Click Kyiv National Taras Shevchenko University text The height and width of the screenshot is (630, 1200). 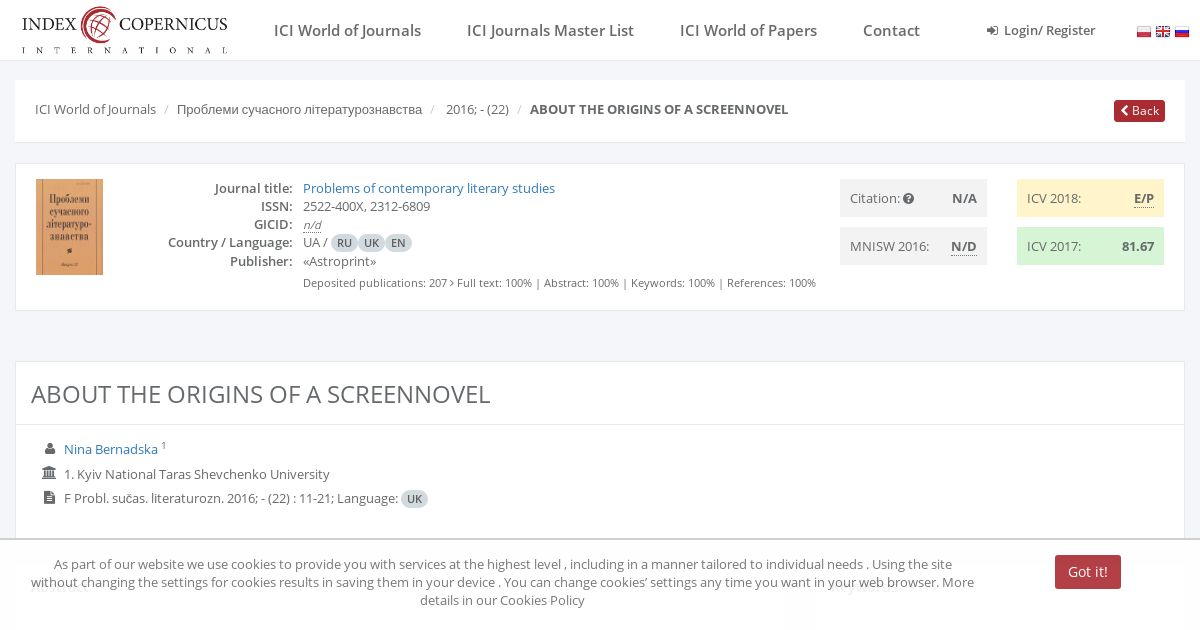(204, 474)
